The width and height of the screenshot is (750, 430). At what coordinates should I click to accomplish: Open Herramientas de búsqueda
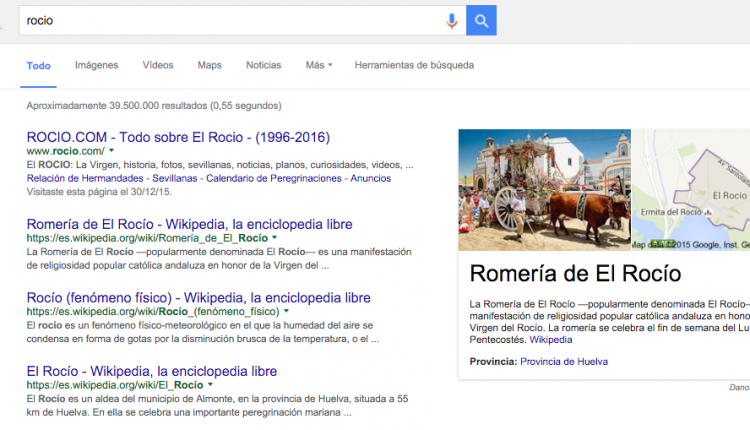(414, 65)
